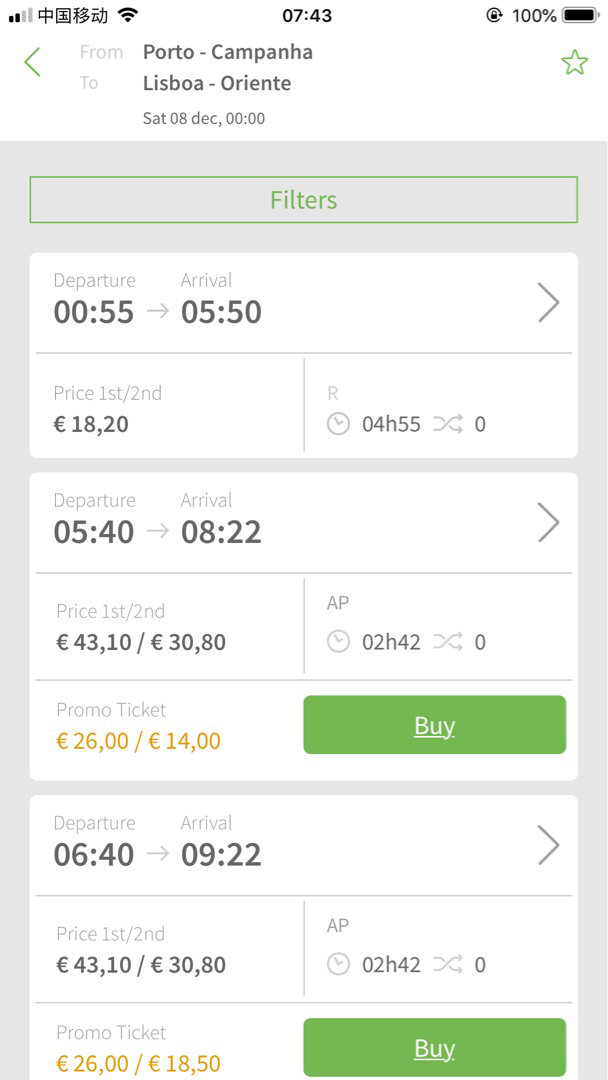The height and width of the screenshot is (1080, 608).
Task: Buy the 06:40 train promo ticket
Action: click(x=434, y=1047)
